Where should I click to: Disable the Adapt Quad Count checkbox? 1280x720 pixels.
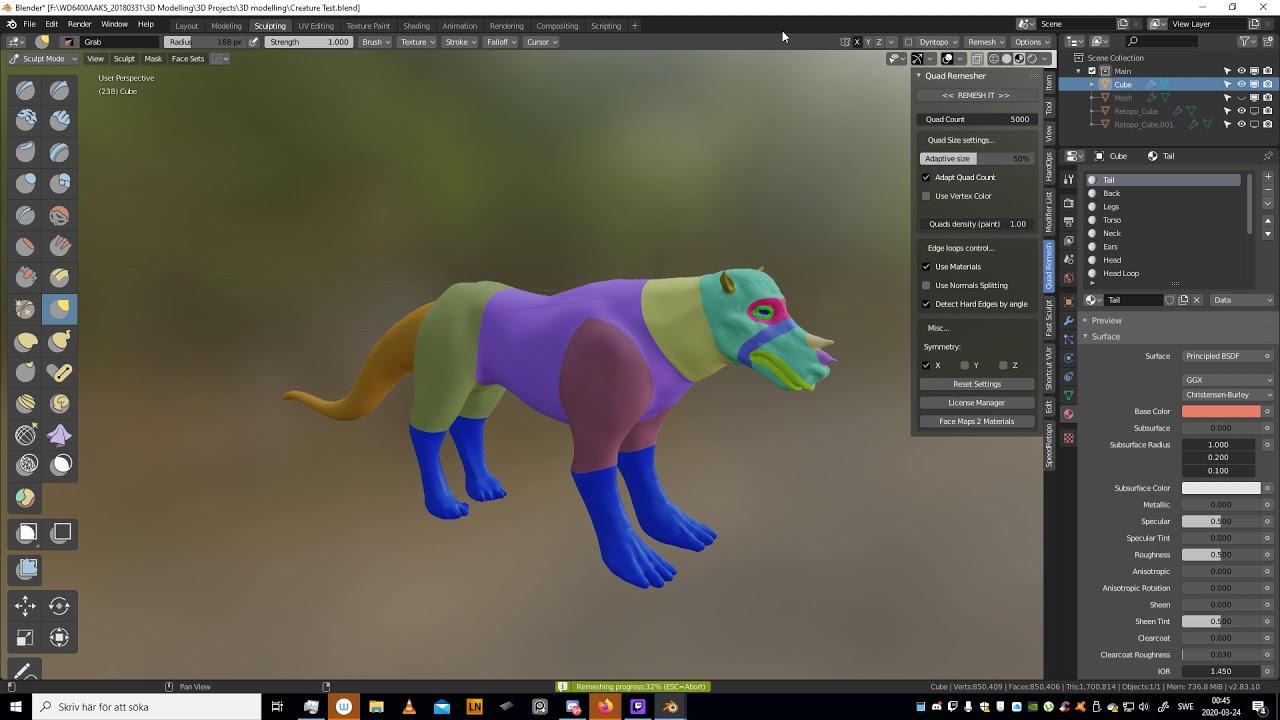point(926,177)
